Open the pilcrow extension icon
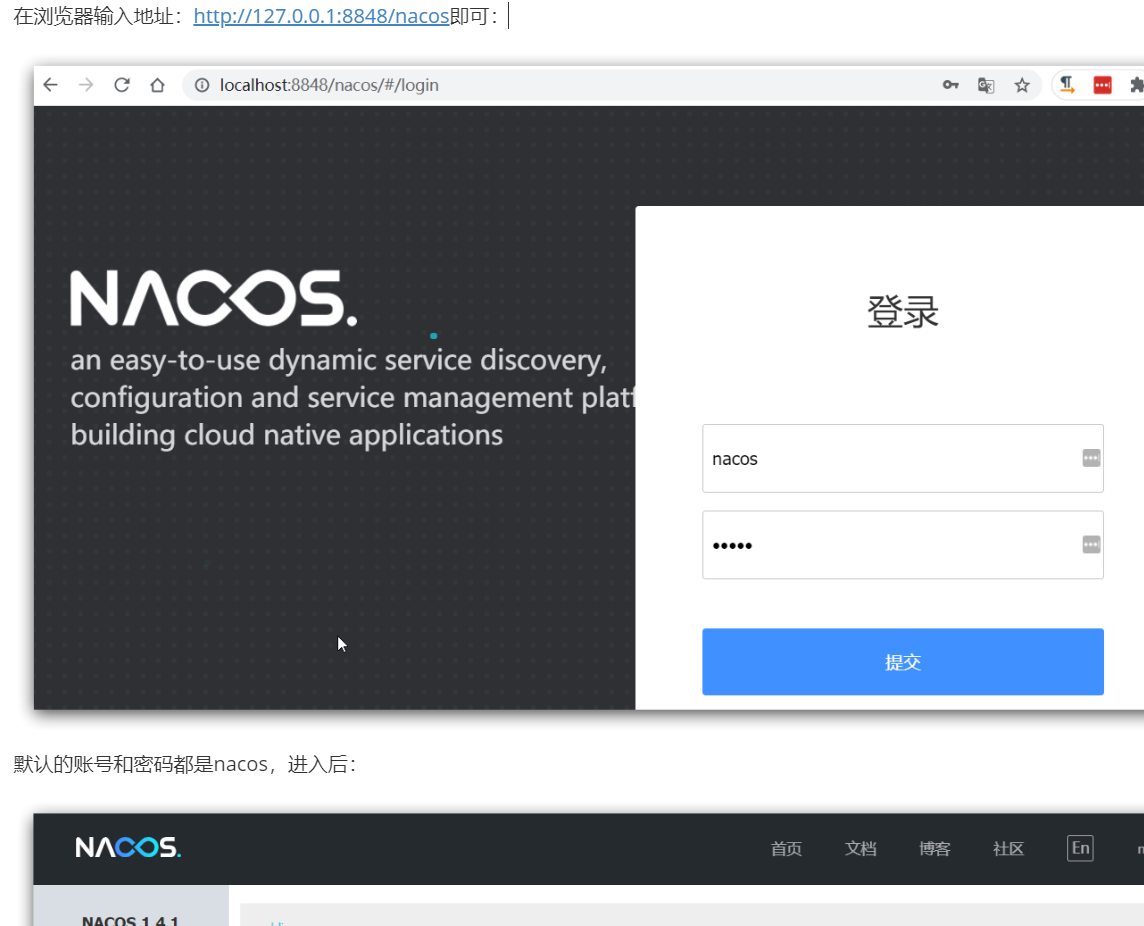 click(x=1067, y=85)
